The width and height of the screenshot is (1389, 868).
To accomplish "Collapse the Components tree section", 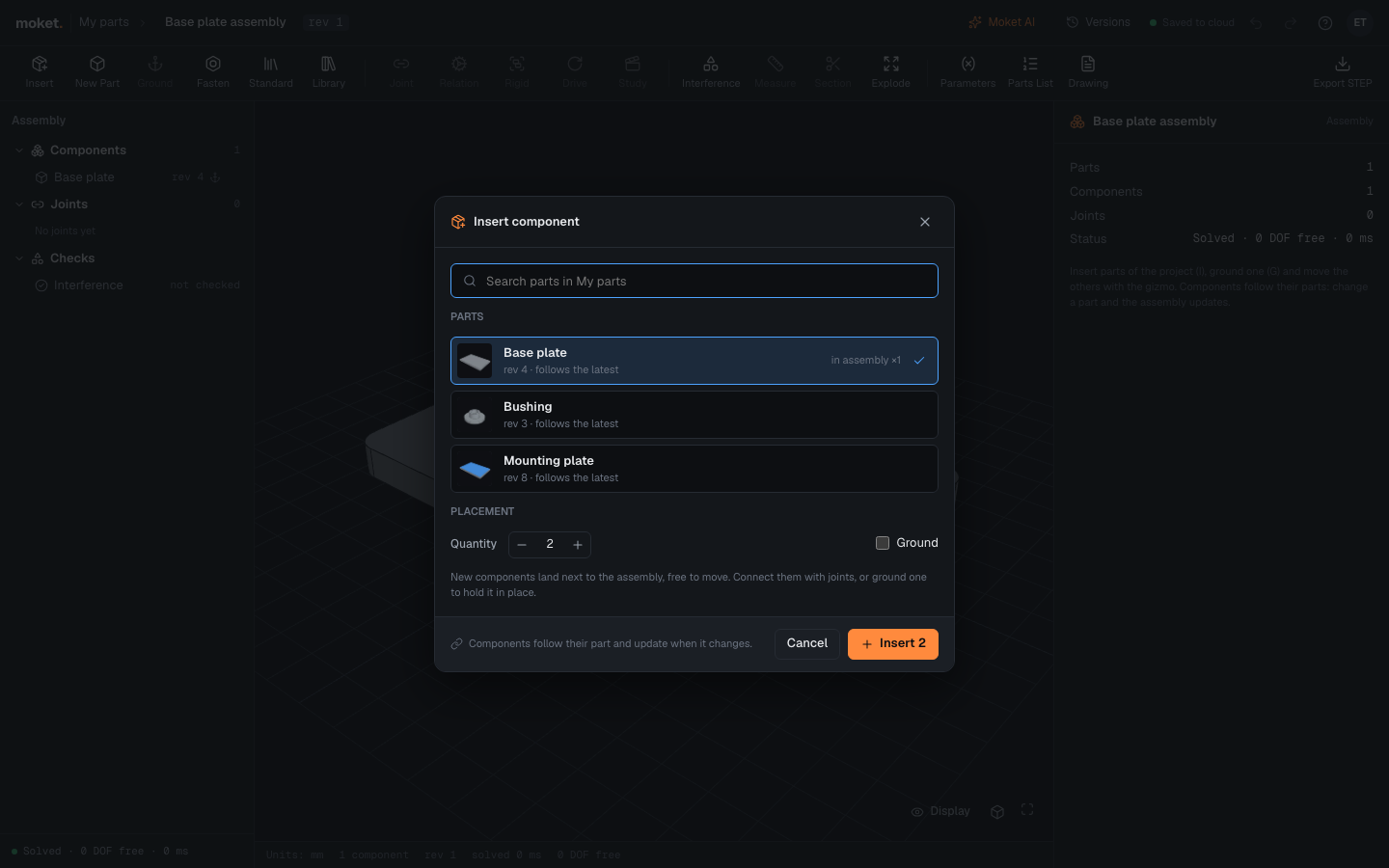I will 19,150.
